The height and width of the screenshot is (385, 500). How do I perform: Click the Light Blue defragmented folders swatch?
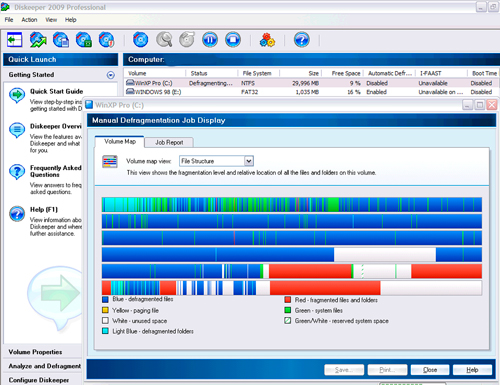tap(105, 331)
